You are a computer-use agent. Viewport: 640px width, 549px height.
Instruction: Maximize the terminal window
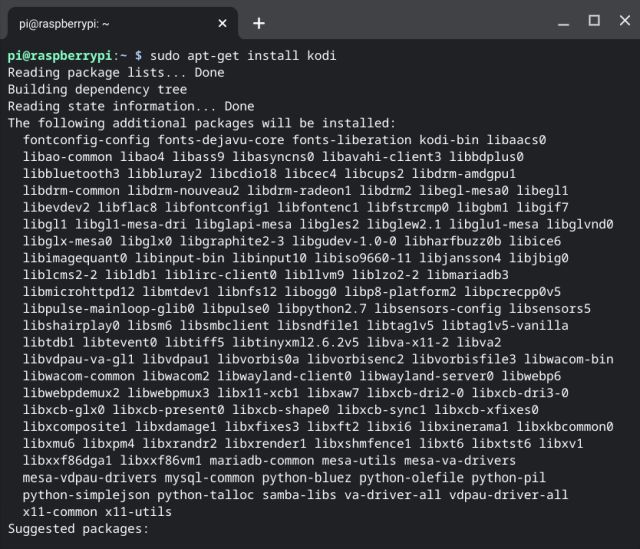pyautogui.click(x=594, y=20)
